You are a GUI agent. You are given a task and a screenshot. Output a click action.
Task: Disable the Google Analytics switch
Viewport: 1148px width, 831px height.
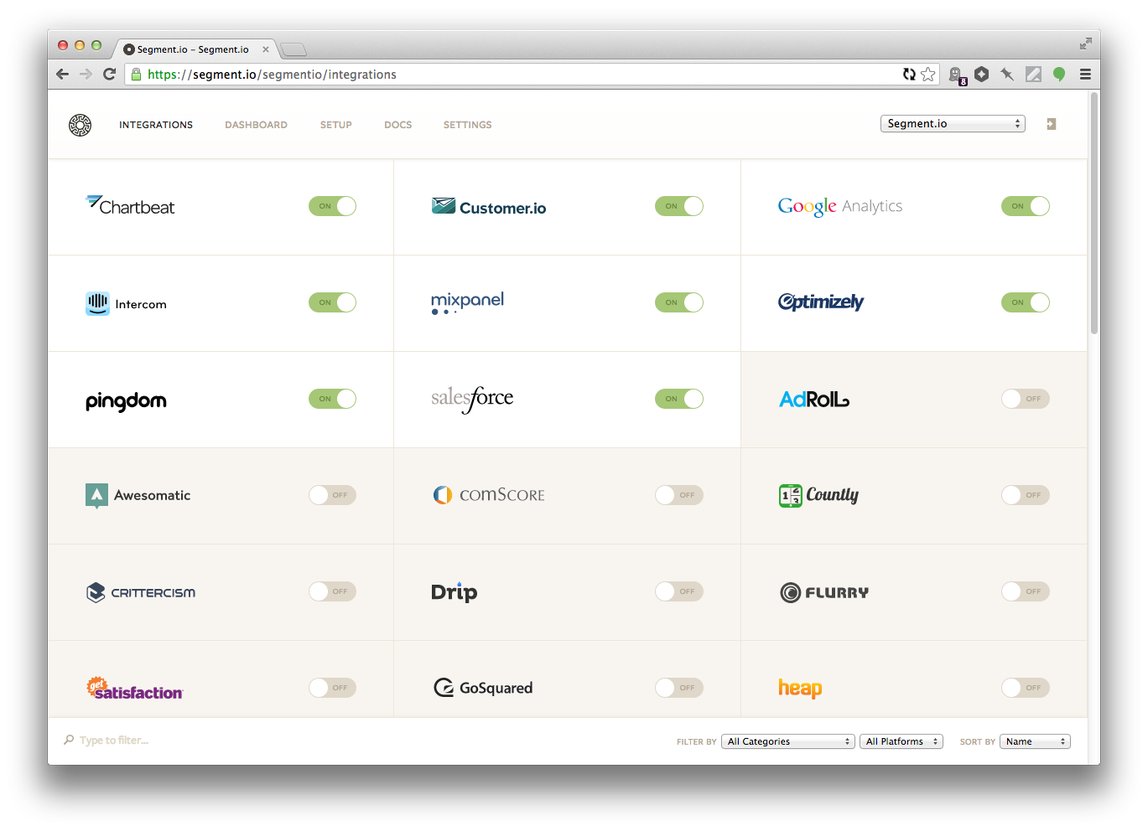[x=1025, y=206]
